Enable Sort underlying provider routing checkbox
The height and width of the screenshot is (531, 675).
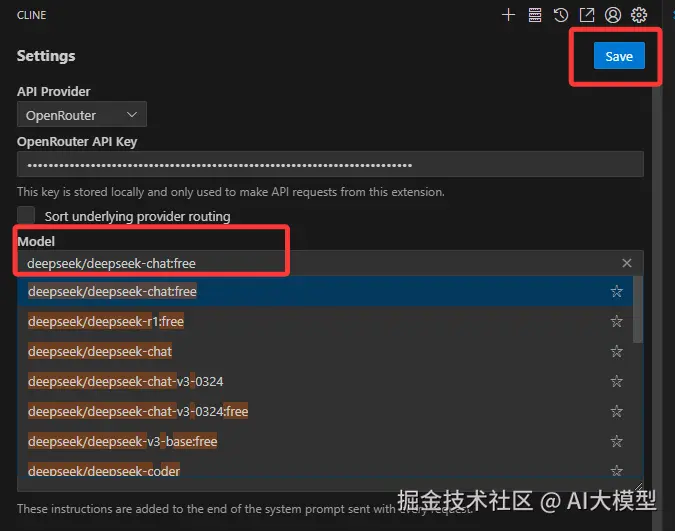[x=26, y=215]
